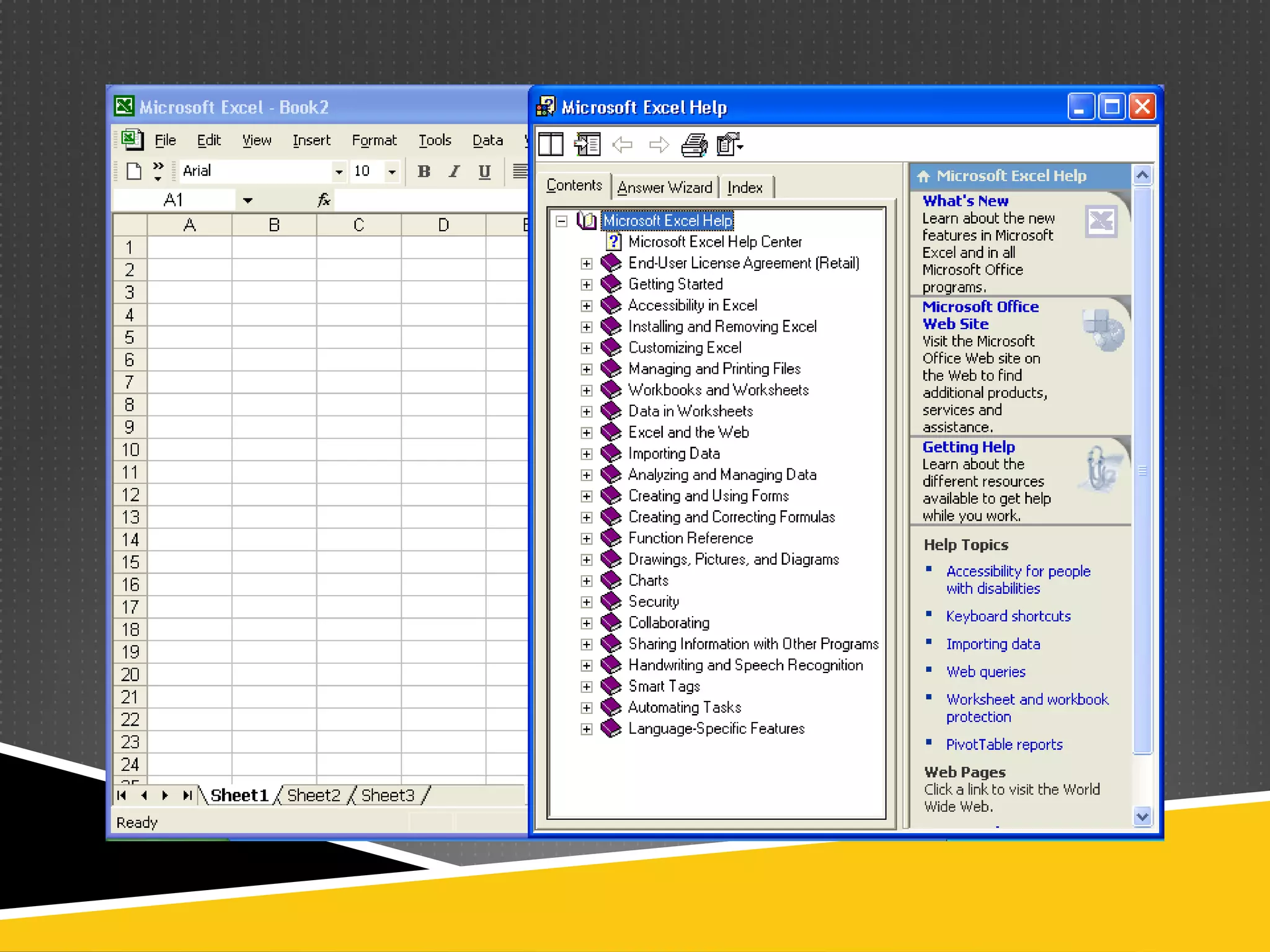Open Keyboard shortcuts help link
Image resolution: width=1270 pixels, height=952 pixels.
tap(1008, 616)
